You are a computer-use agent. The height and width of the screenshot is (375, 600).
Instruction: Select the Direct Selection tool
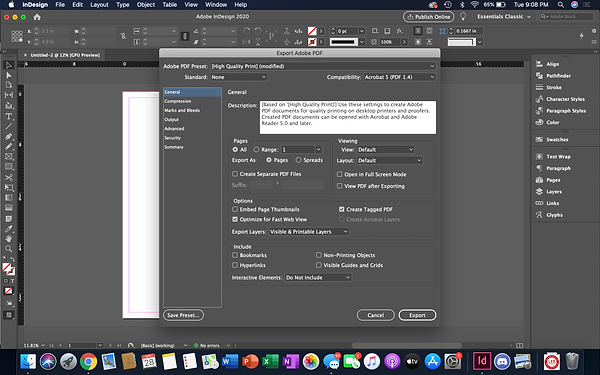pos(8,75)
